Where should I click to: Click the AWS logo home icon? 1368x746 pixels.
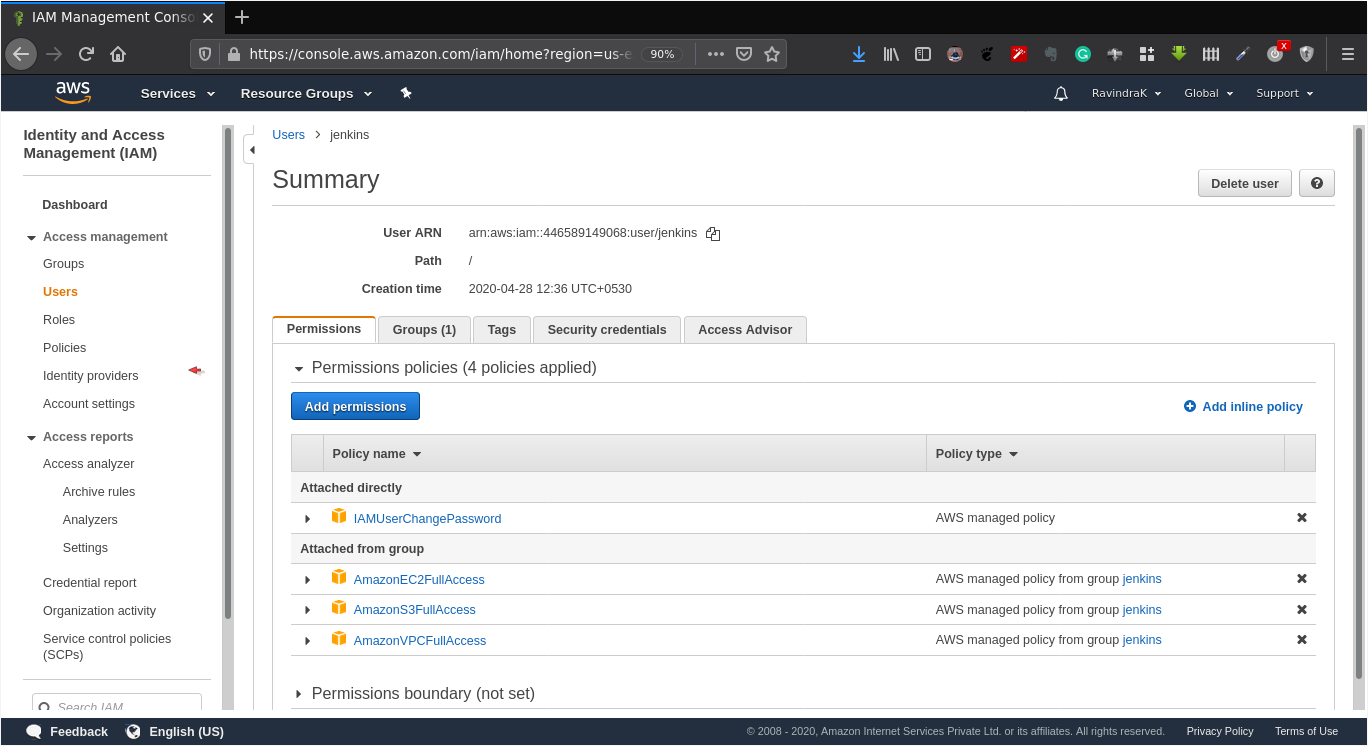tap(73, 93)
